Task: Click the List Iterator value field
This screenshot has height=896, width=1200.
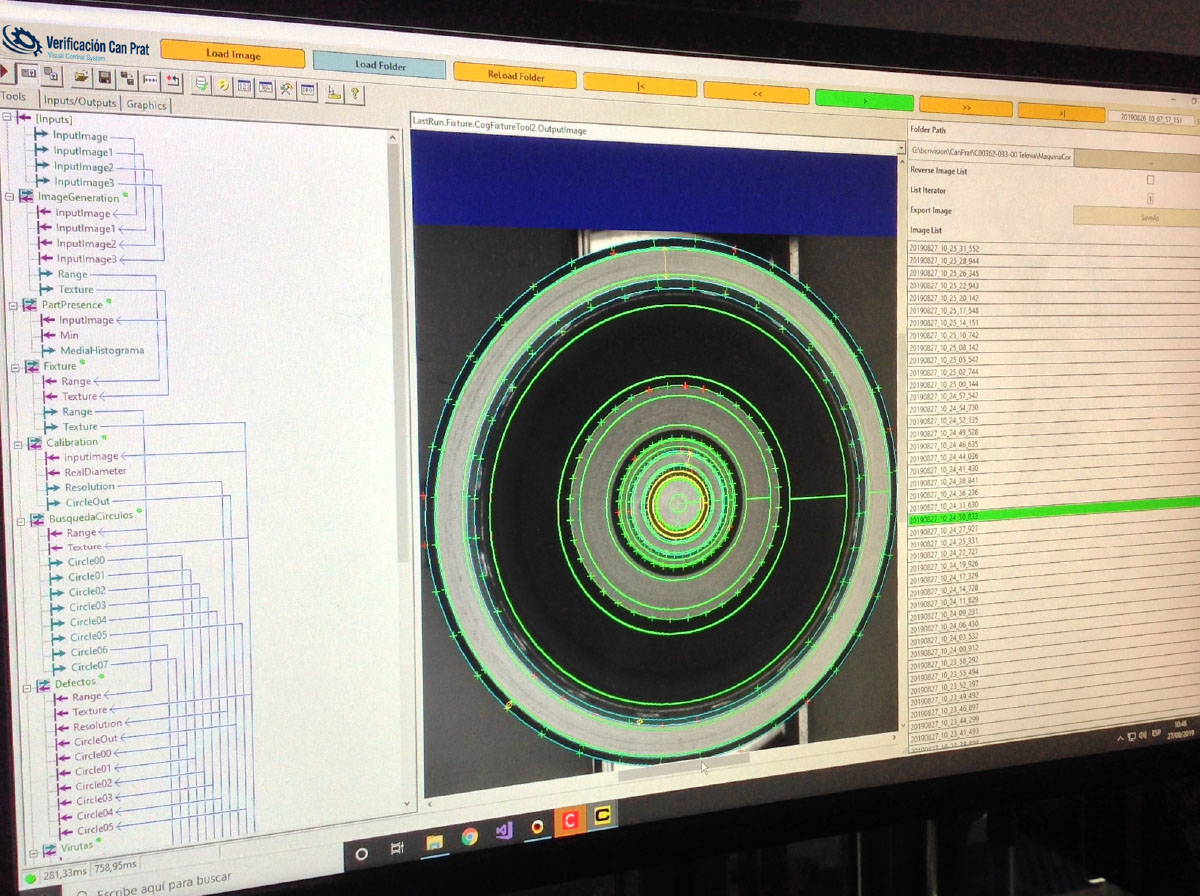Action: click(x=1150, y=198)
